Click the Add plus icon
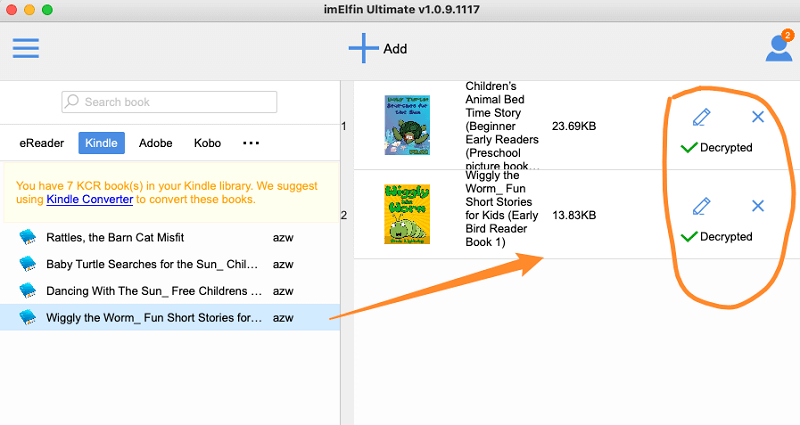800x425 pixels. pyautogui.click(x=363, y=48)
